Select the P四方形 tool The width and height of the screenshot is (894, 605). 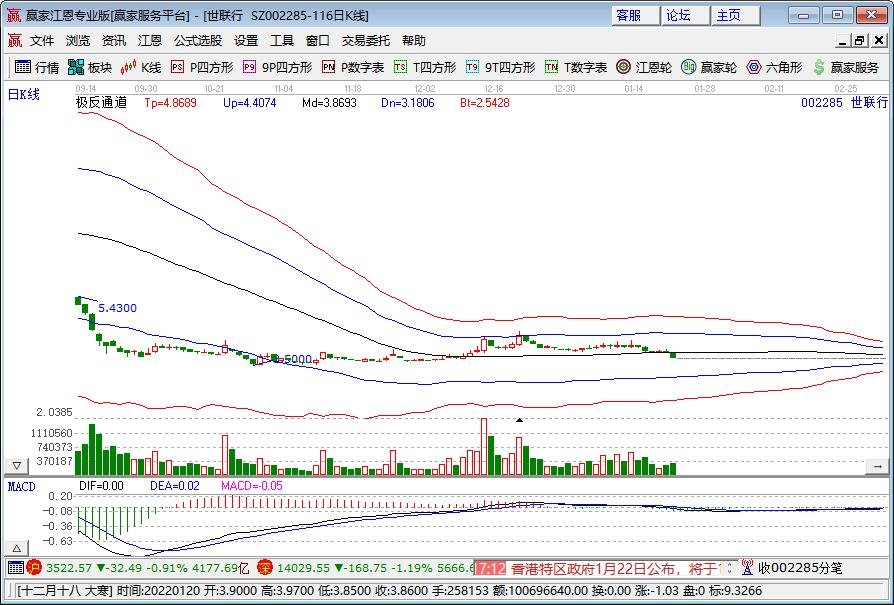202,67
